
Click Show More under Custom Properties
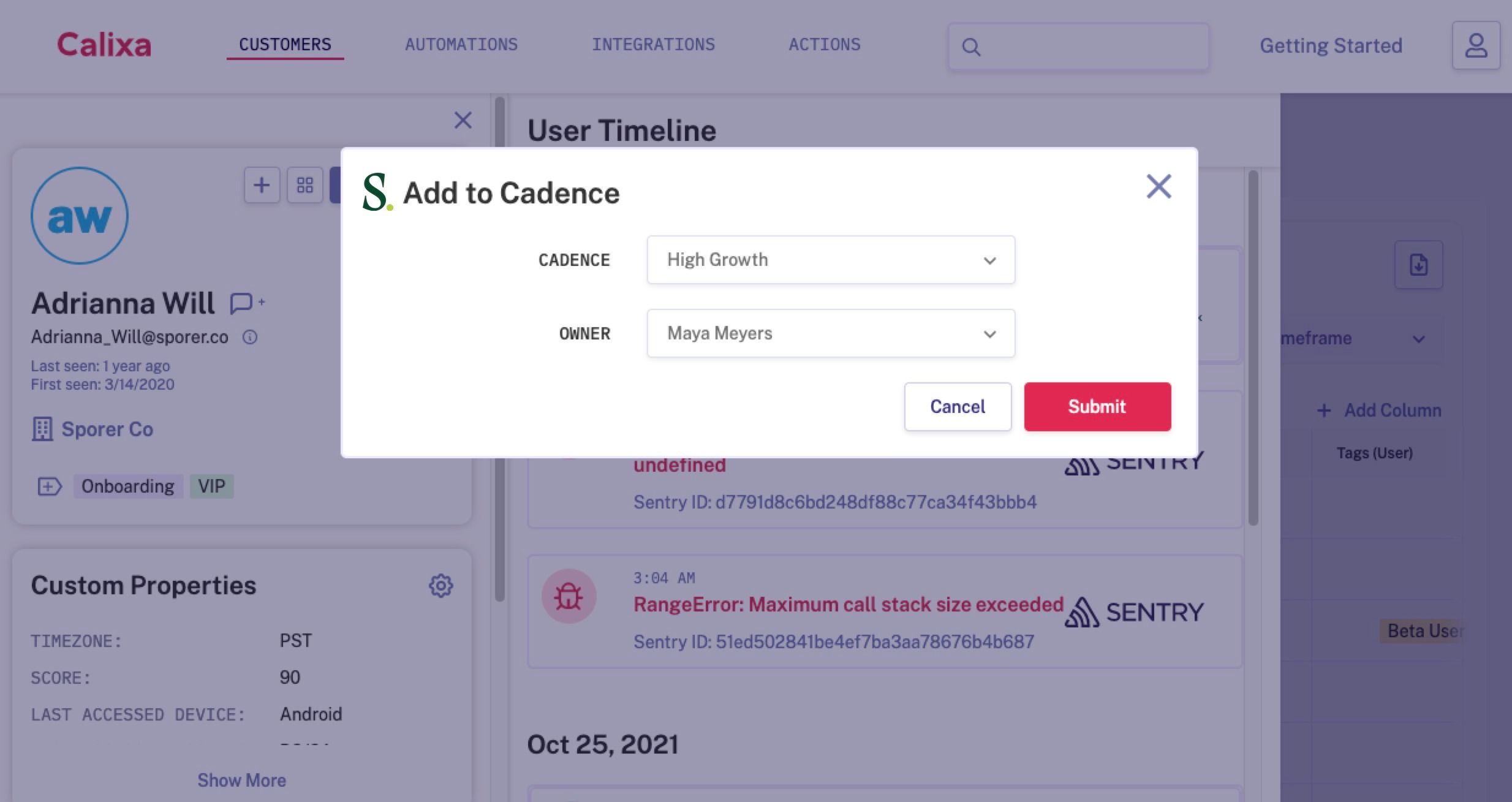[241, 781]
